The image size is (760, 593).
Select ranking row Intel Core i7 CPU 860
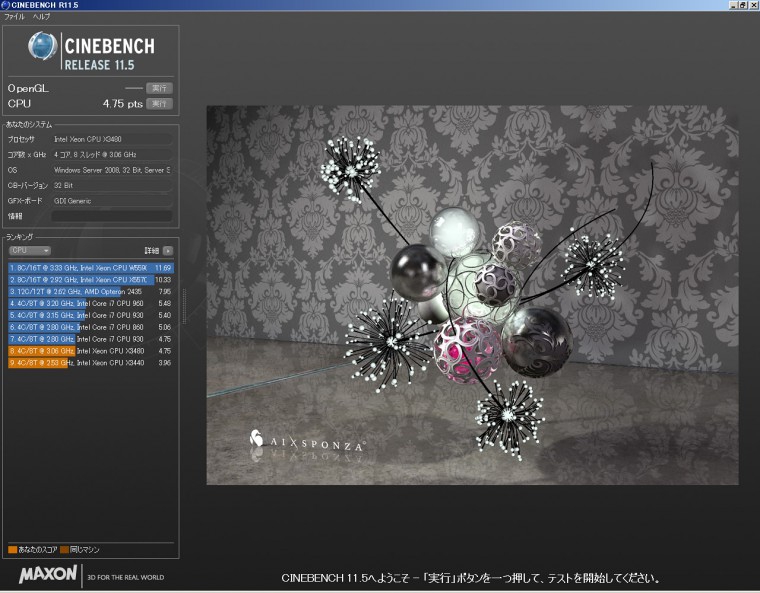click(91, 327)
